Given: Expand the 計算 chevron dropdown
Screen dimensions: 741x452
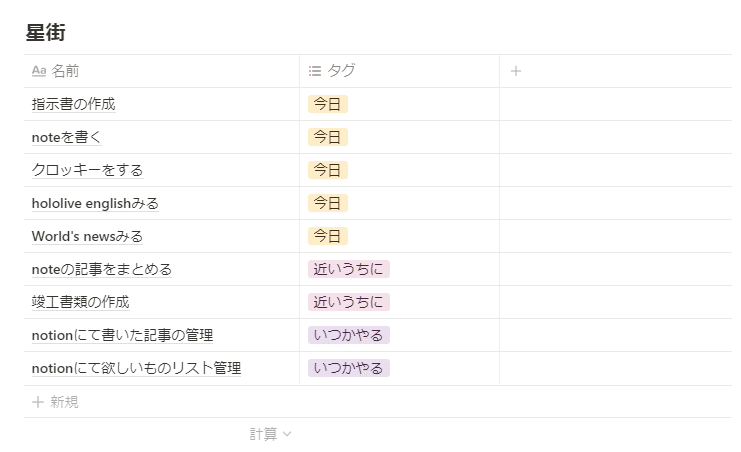Looking at the screenshot, I should pyautogui.click(x=288, y=434).
